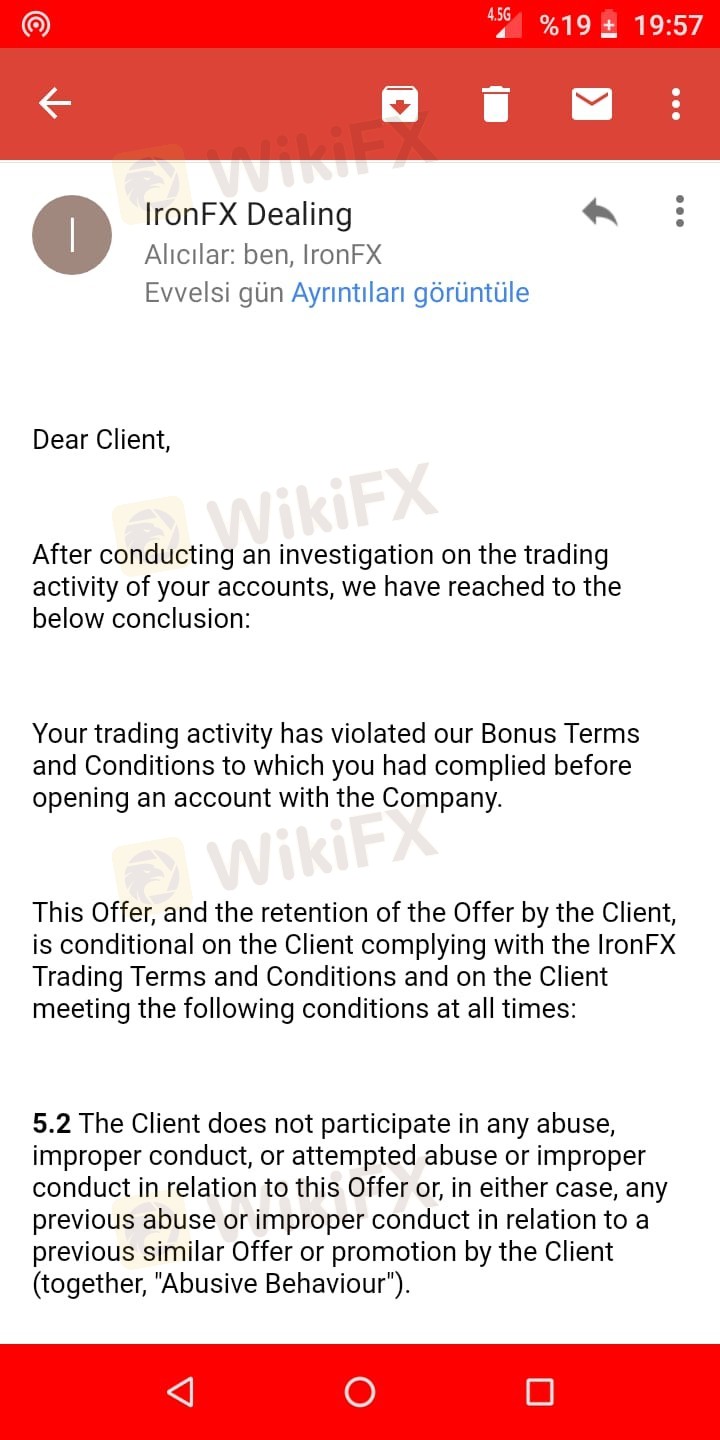Tap the sender name IronFX Dealing

[x=248, y=214]
